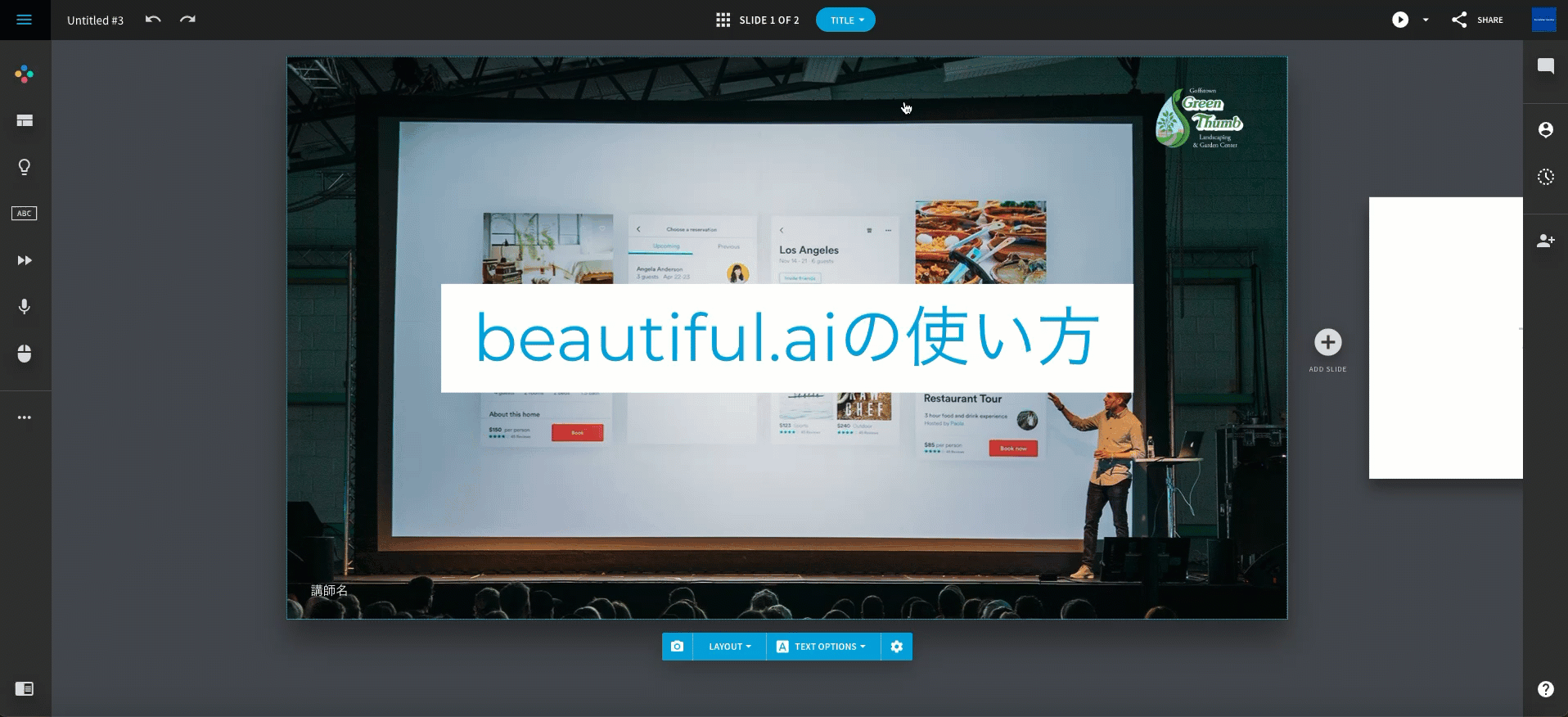Start presentation with Play button
This screenshot has width=1568, height=717.
click(1400, 20)
